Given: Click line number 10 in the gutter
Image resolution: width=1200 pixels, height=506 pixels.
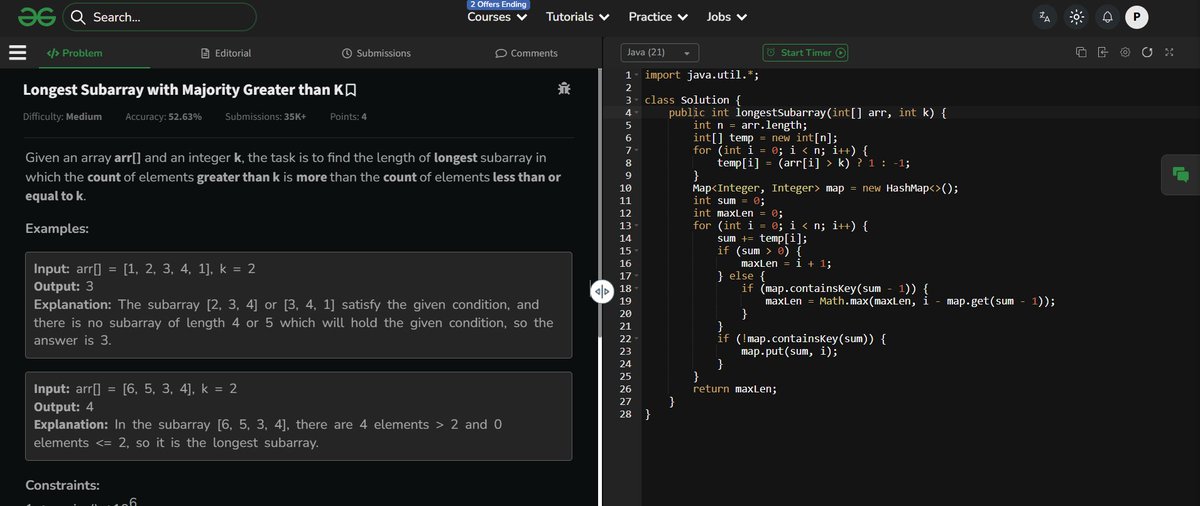Looking at the screenshot, I should point(626,188).
